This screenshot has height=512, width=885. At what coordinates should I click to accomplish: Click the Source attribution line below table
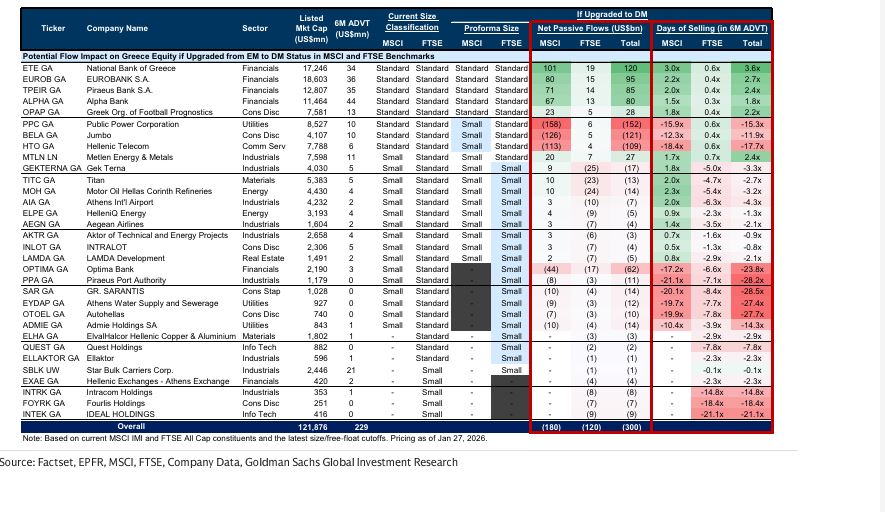tap(230, 462)
